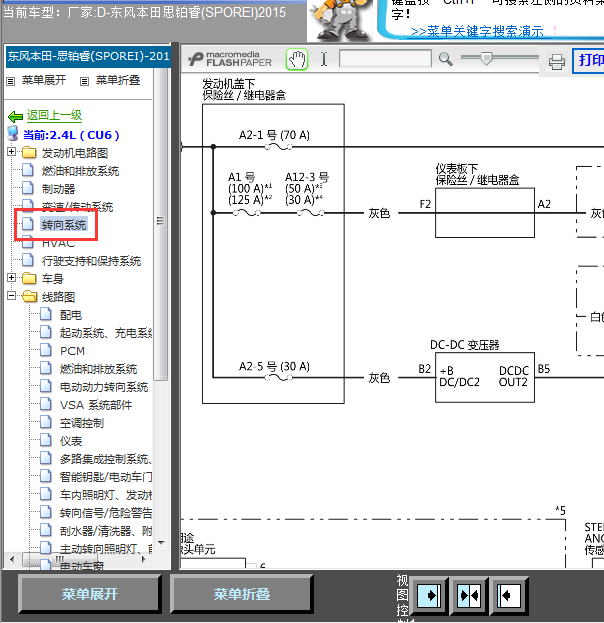Open 车内照明灯 document
Screen dimensions: 604x623
point(106,495)
